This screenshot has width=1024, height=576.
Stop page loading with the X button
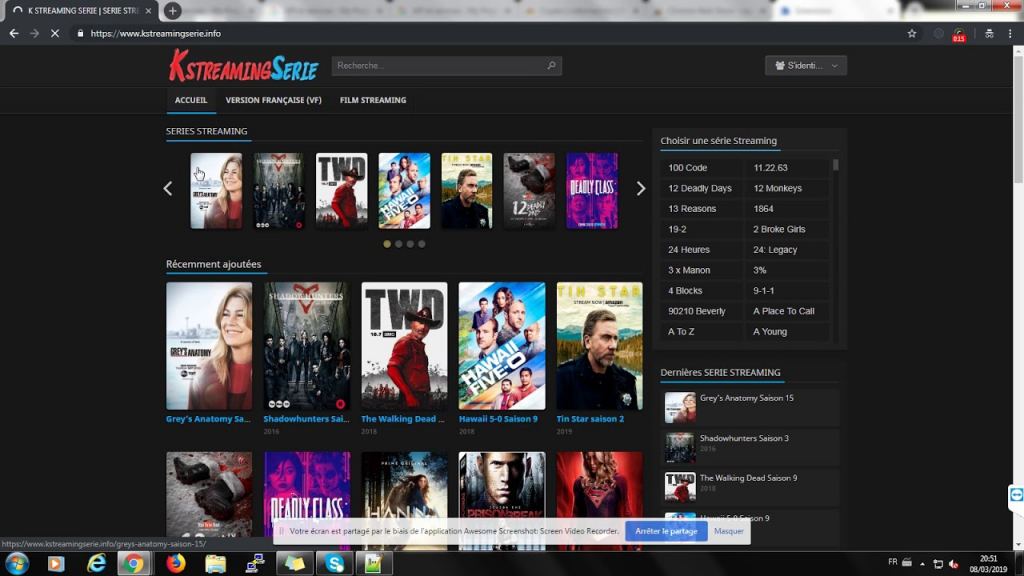pyautogui.click(x=55, y=33)
